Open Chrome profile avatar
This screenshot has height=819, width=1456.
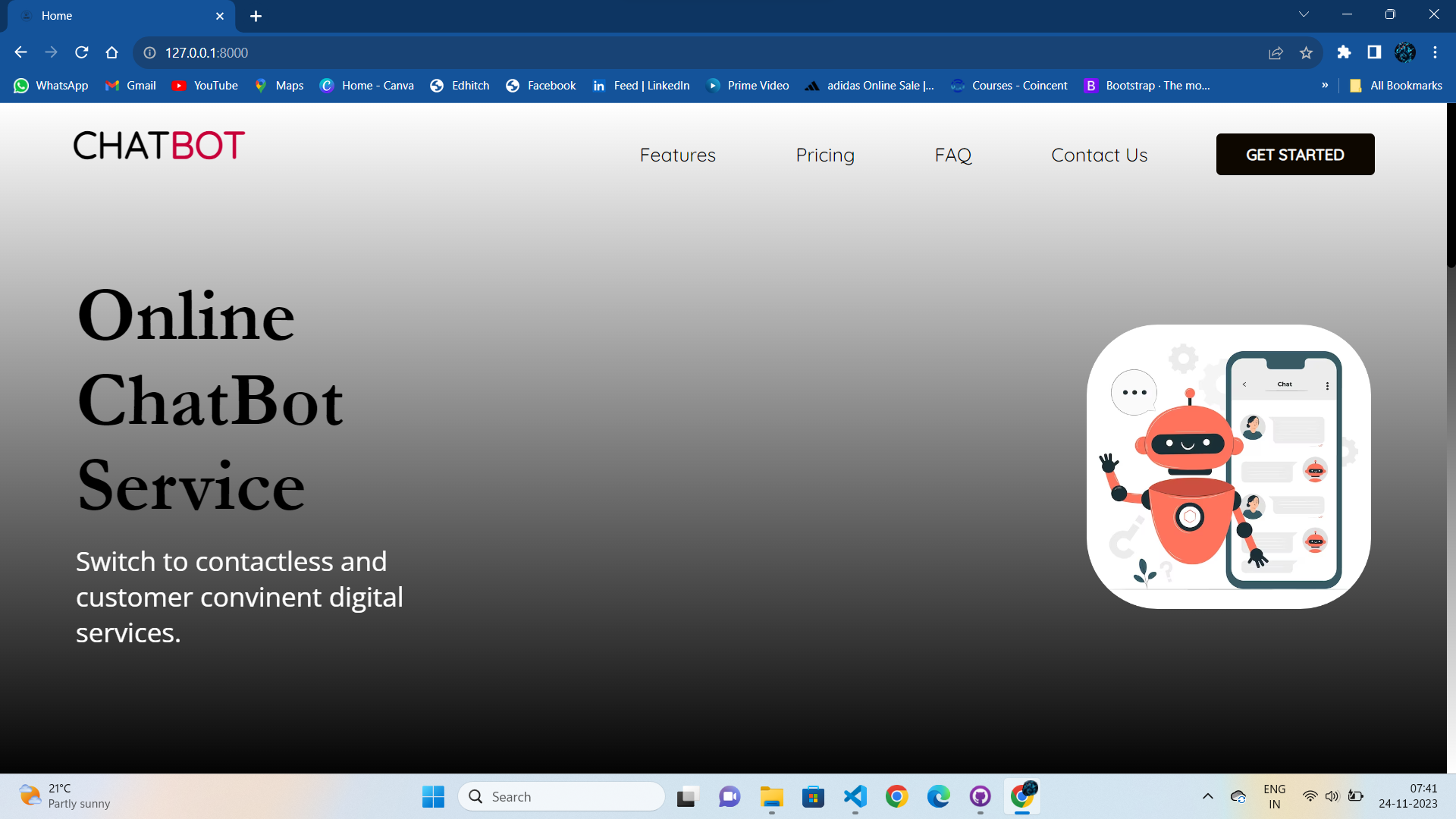(x=1404, y=52)
